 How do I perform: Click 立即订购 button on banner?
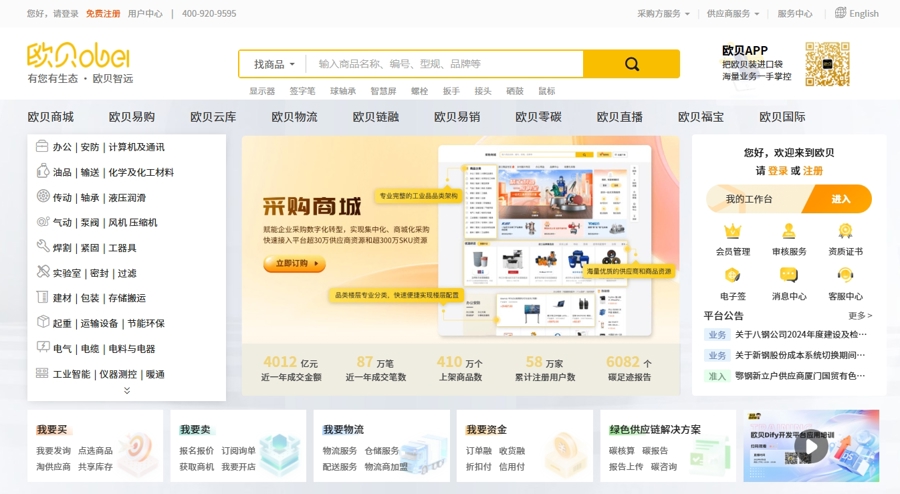click(294, 263)
